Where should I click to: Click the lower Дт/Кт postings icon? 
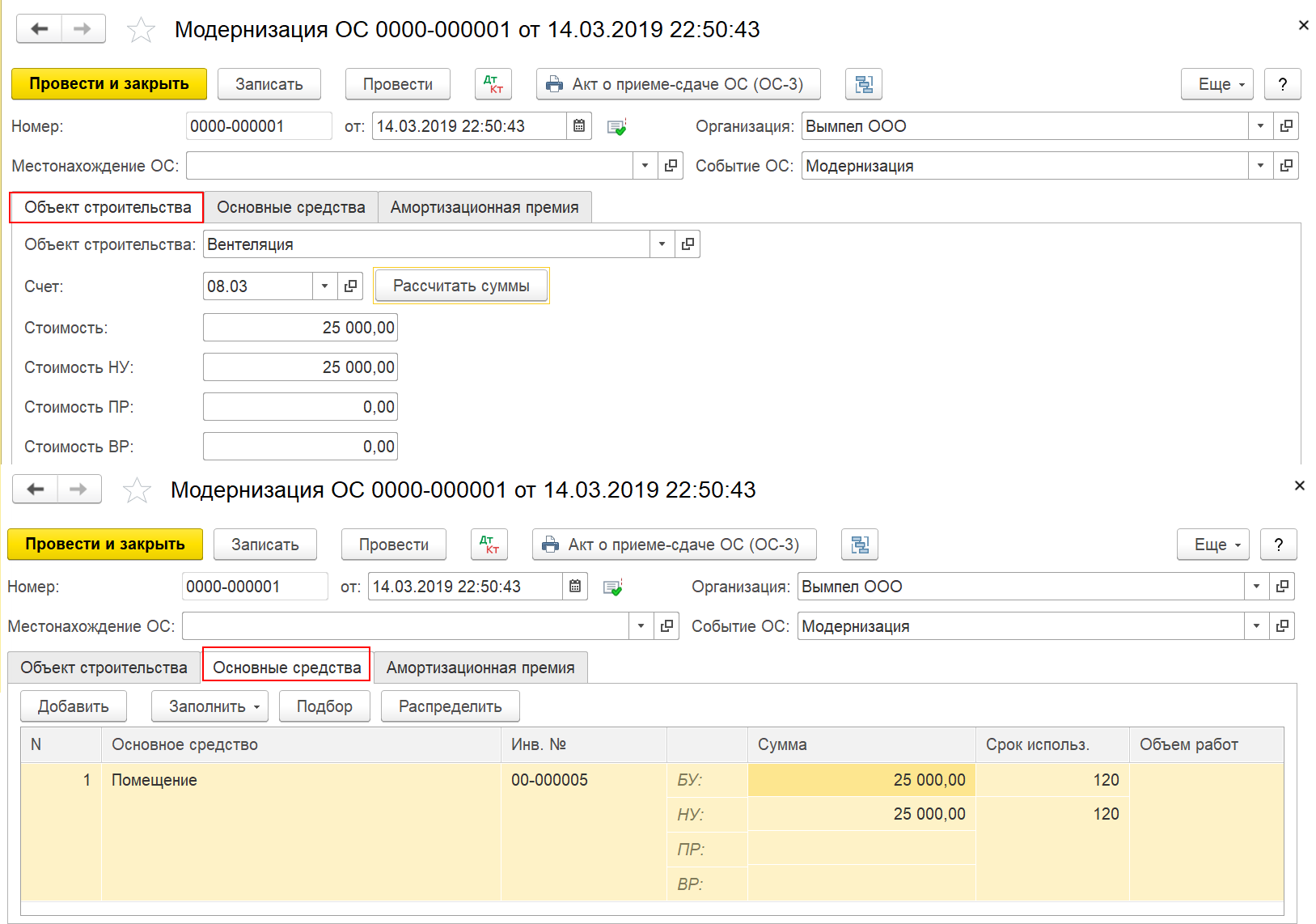pyautogui.click(x=489, y=545)
